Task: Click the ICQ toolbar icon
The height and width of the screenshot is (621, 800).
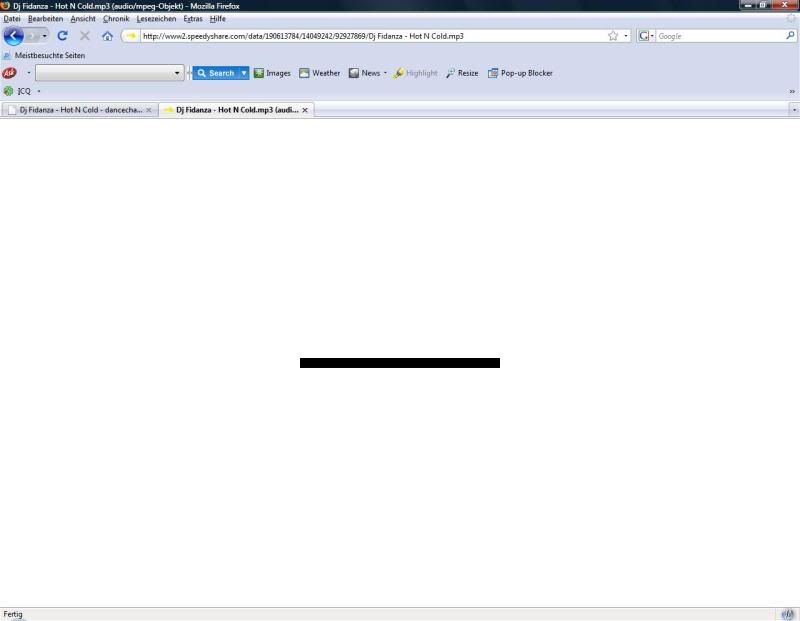Action: click(9, 91)
